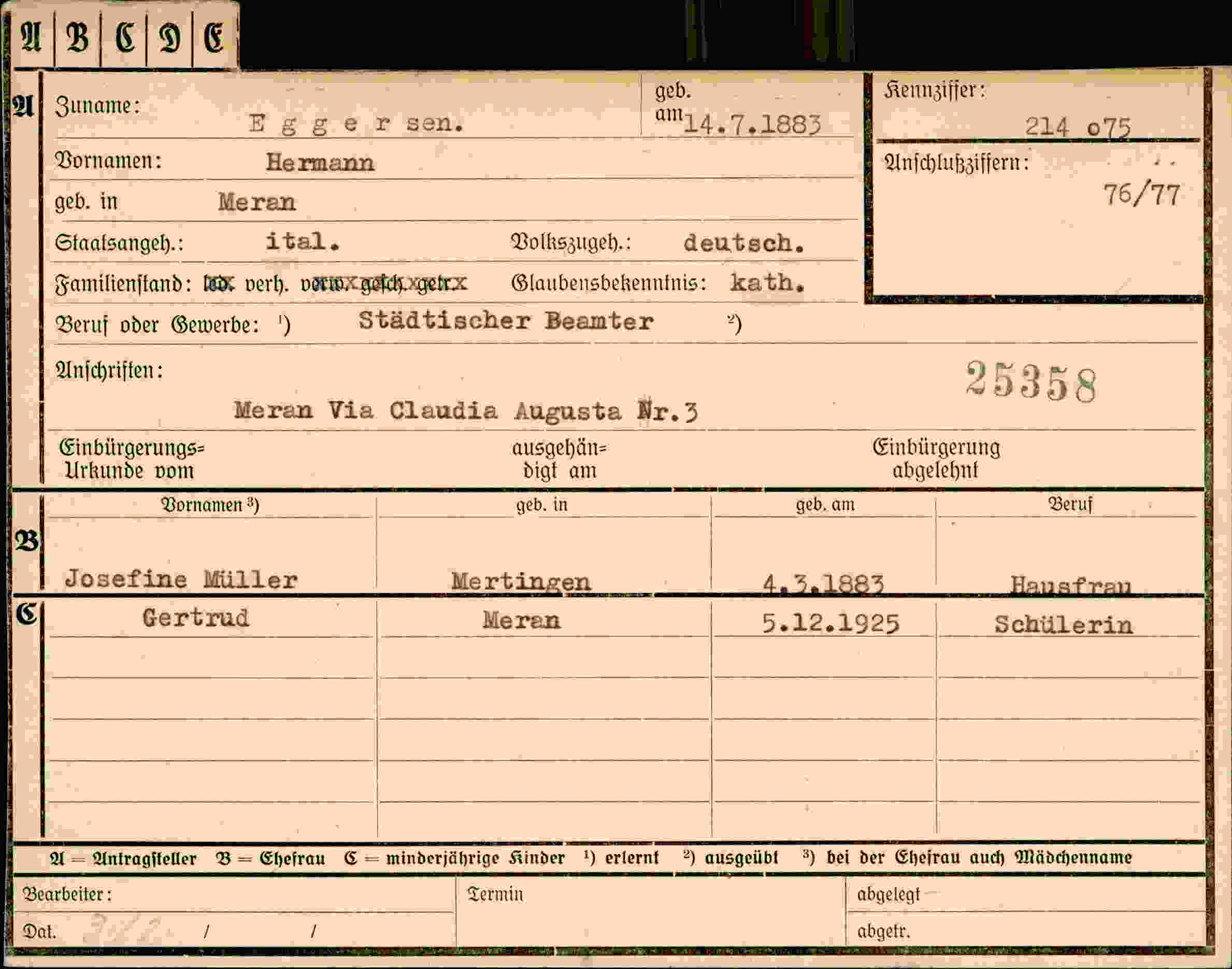Screen dimensions: 1232x969
Task: Click the last index tab letter E
Action: click(215, 38)
